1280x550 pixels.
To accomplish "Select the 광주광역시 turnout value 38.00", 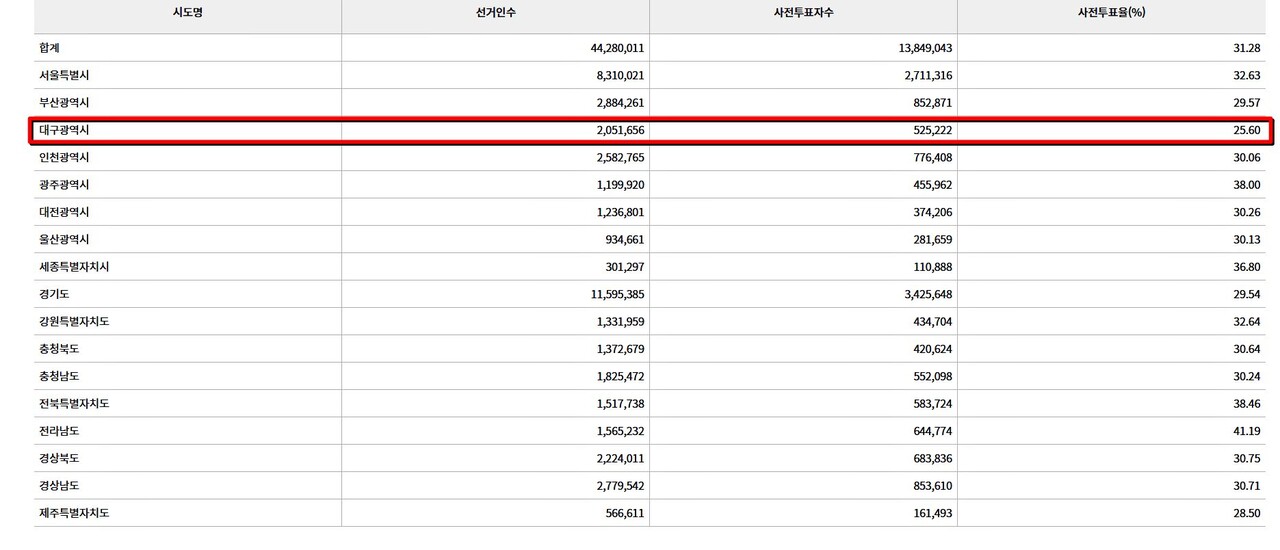I will tap(1245, 185).
